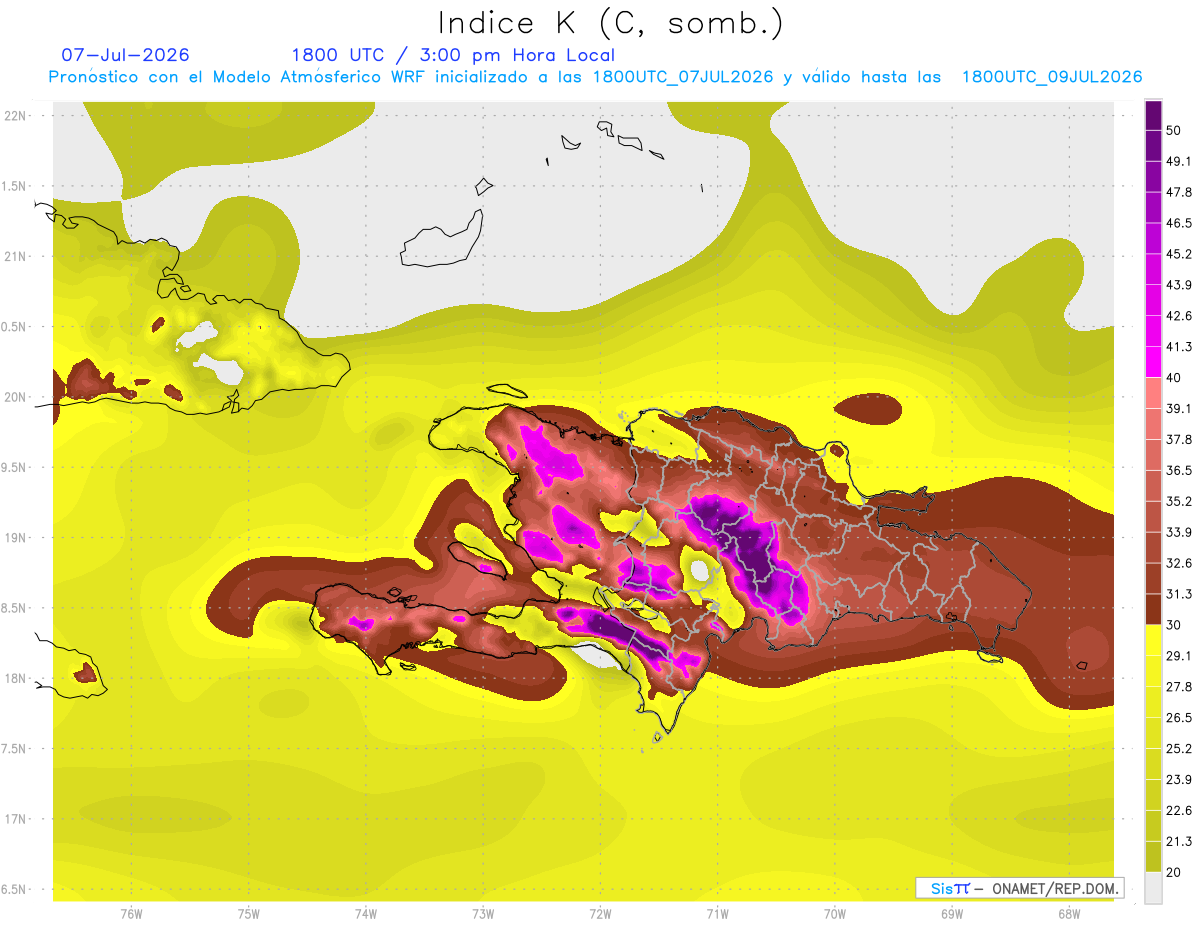This screenshot has width=1200, height=927.
Task: Click the "32.6" colorbar value
Action: coord(1179,563)
